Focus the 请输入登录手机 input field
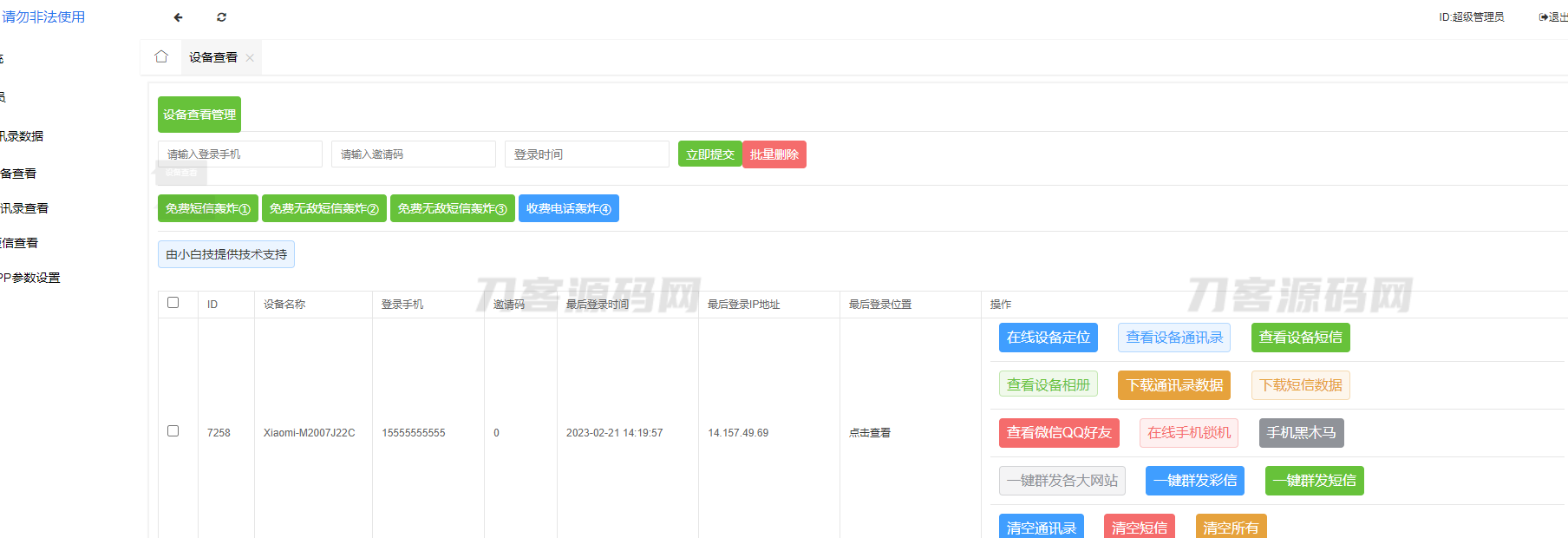This screenshot has width=1568, height=538. (x=240, y=154)
